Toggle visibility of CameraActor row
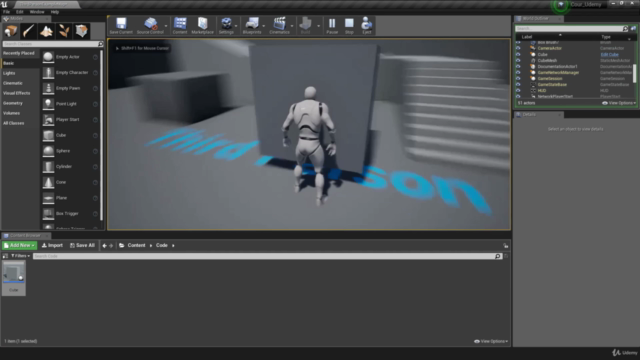640x360 pixels. click(518, 48)
